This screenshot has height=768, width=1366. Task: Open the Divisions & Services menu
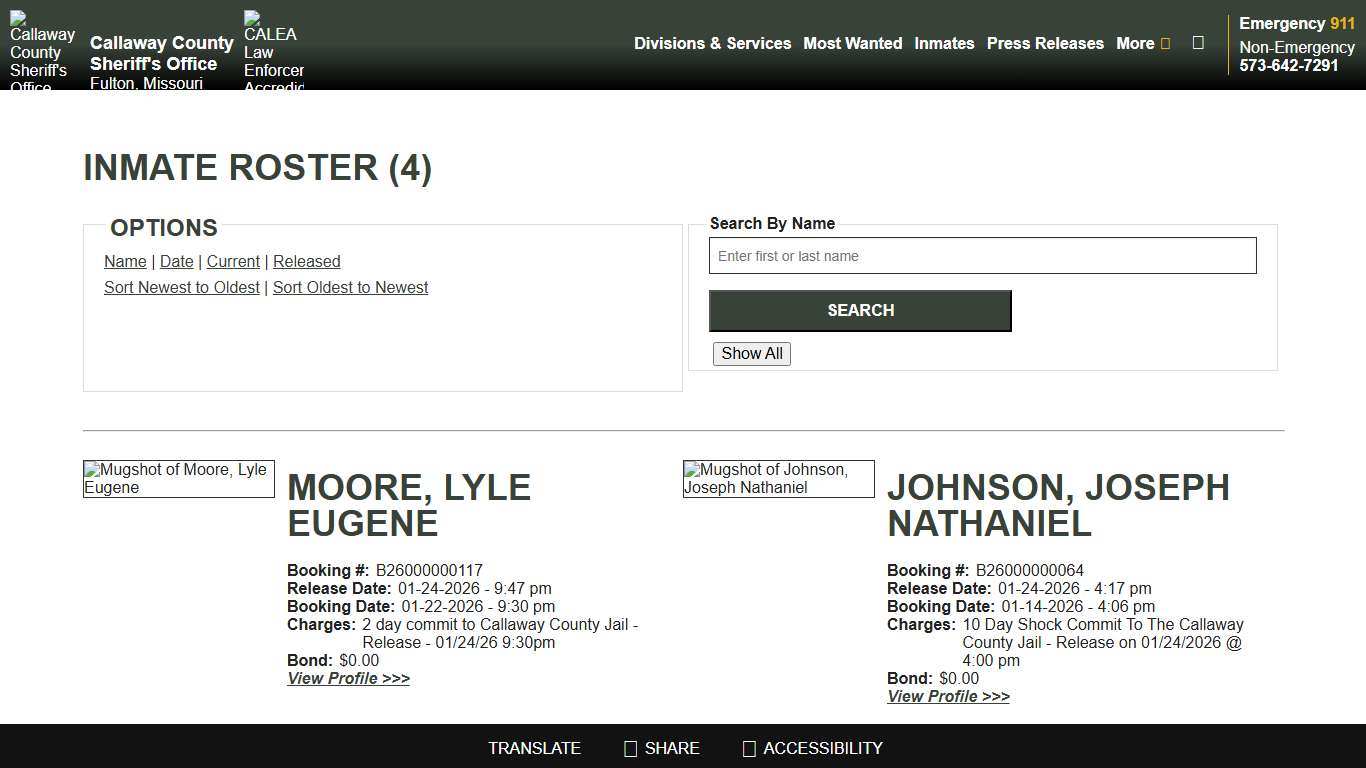pos(712,43)
